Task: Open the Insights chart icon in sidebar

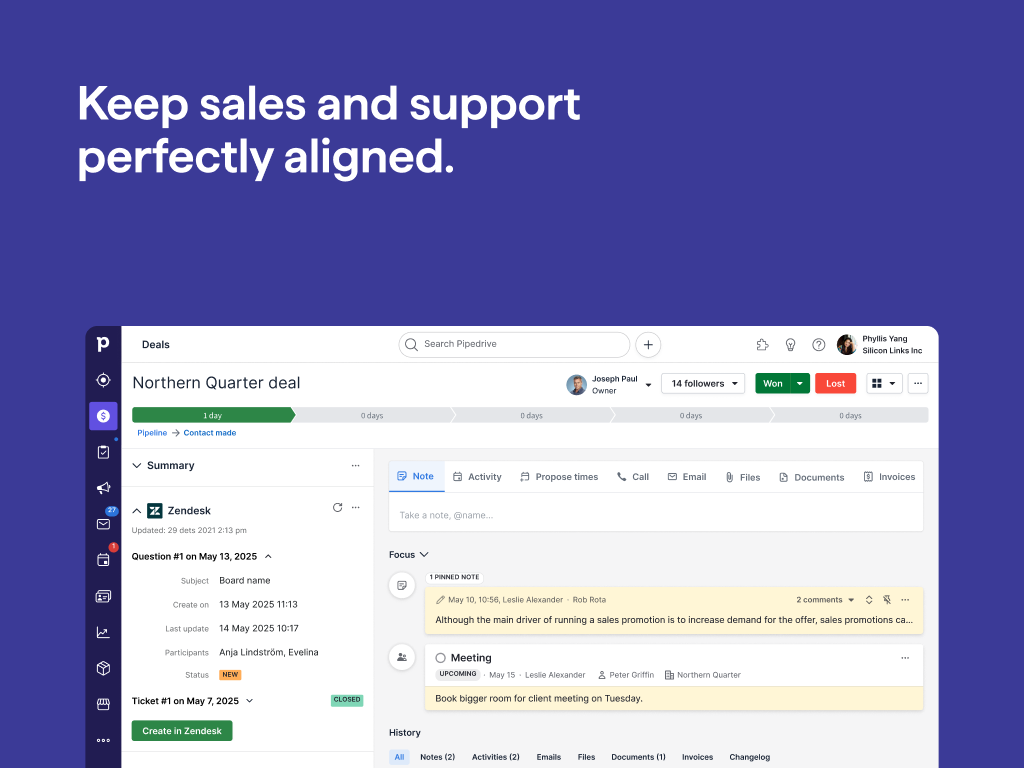Action: tap(103, 632)
